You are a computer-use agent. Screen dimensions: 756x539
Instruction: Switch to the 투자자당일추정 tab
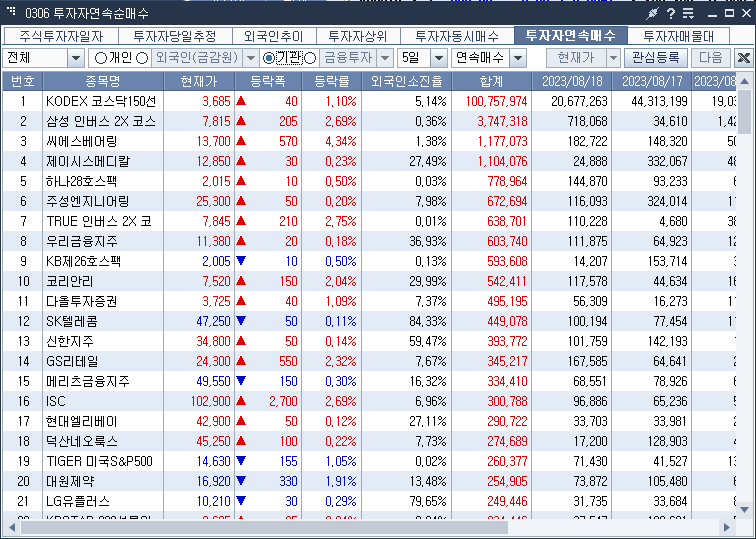[x=175, y=36]
